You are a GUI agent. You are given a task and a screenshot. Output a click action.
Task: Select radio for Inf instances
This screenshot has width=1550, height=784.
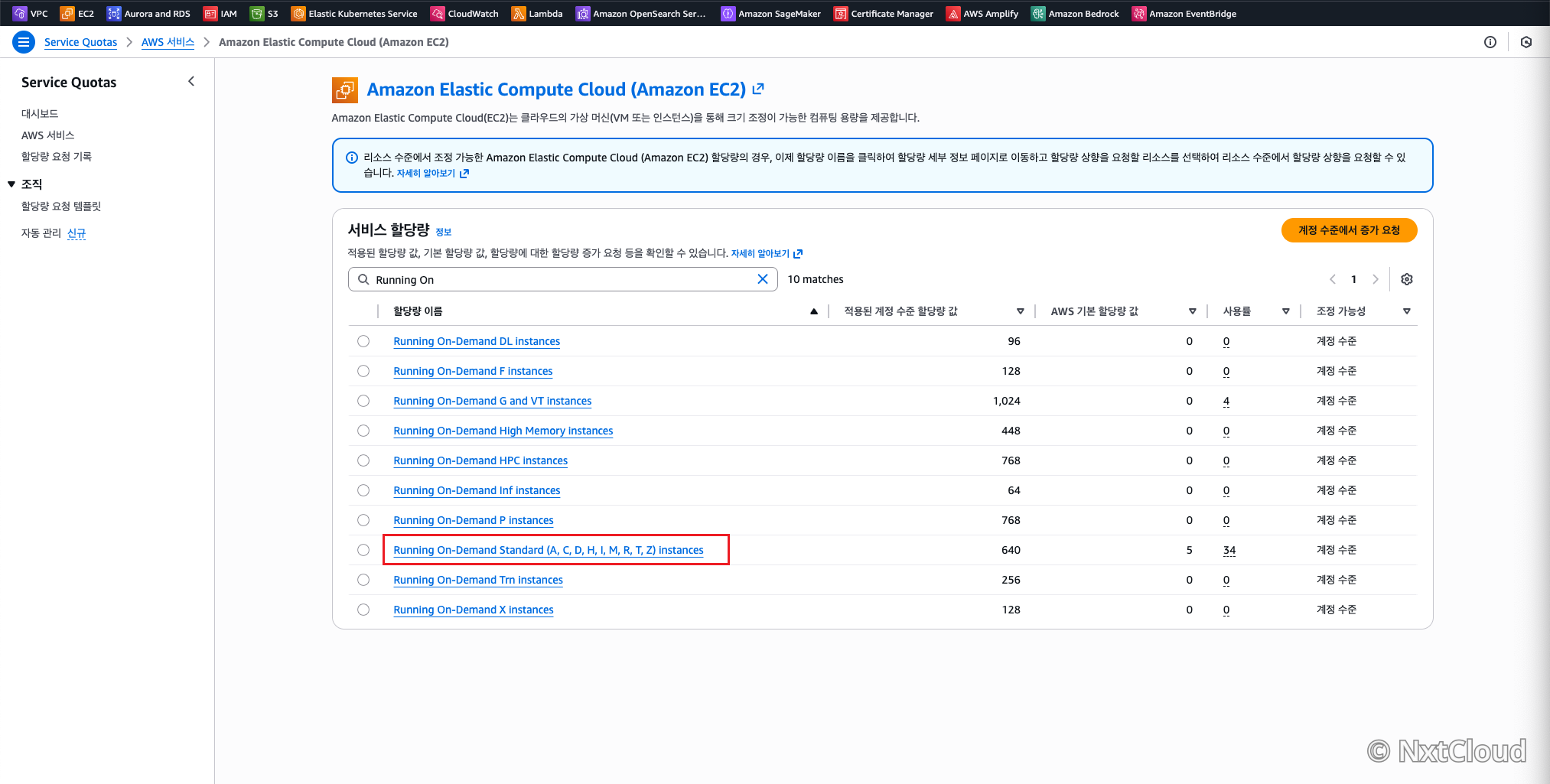363,490
